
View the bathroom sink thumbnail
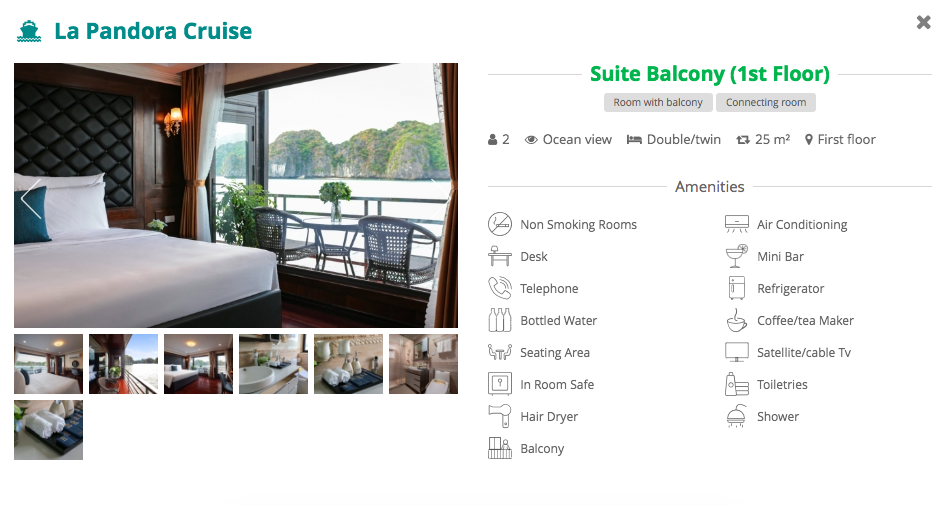click(x=273, y=364)
